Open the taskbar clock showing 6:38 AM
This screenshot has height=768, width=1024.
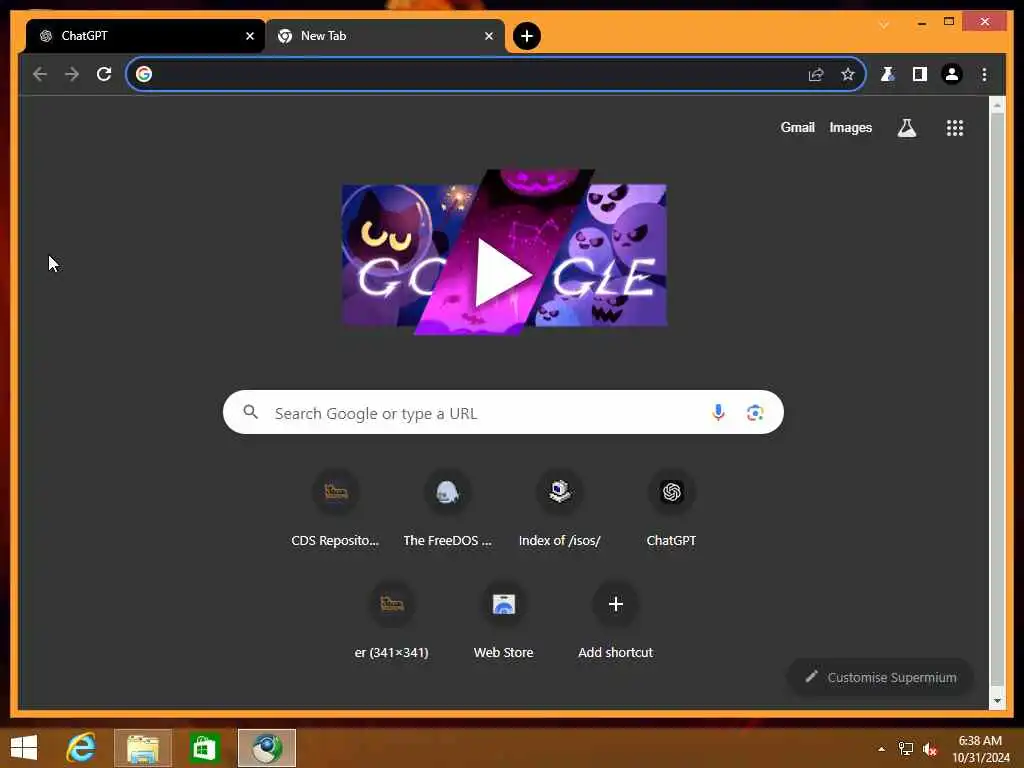tap(980, 749)
